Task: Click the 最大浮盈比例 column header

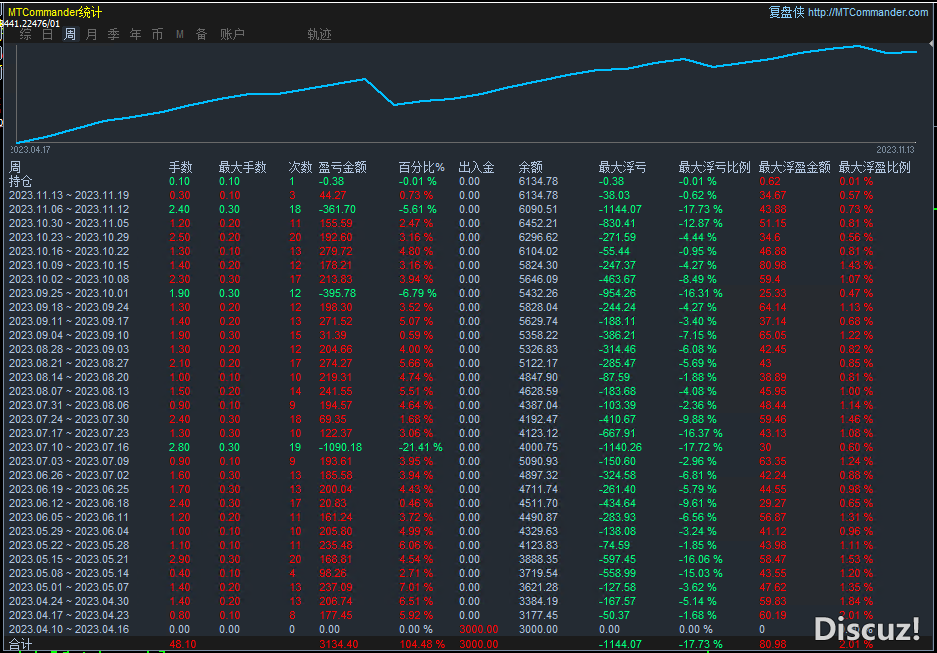Action: pyautogui.click(x=874, y=167)
